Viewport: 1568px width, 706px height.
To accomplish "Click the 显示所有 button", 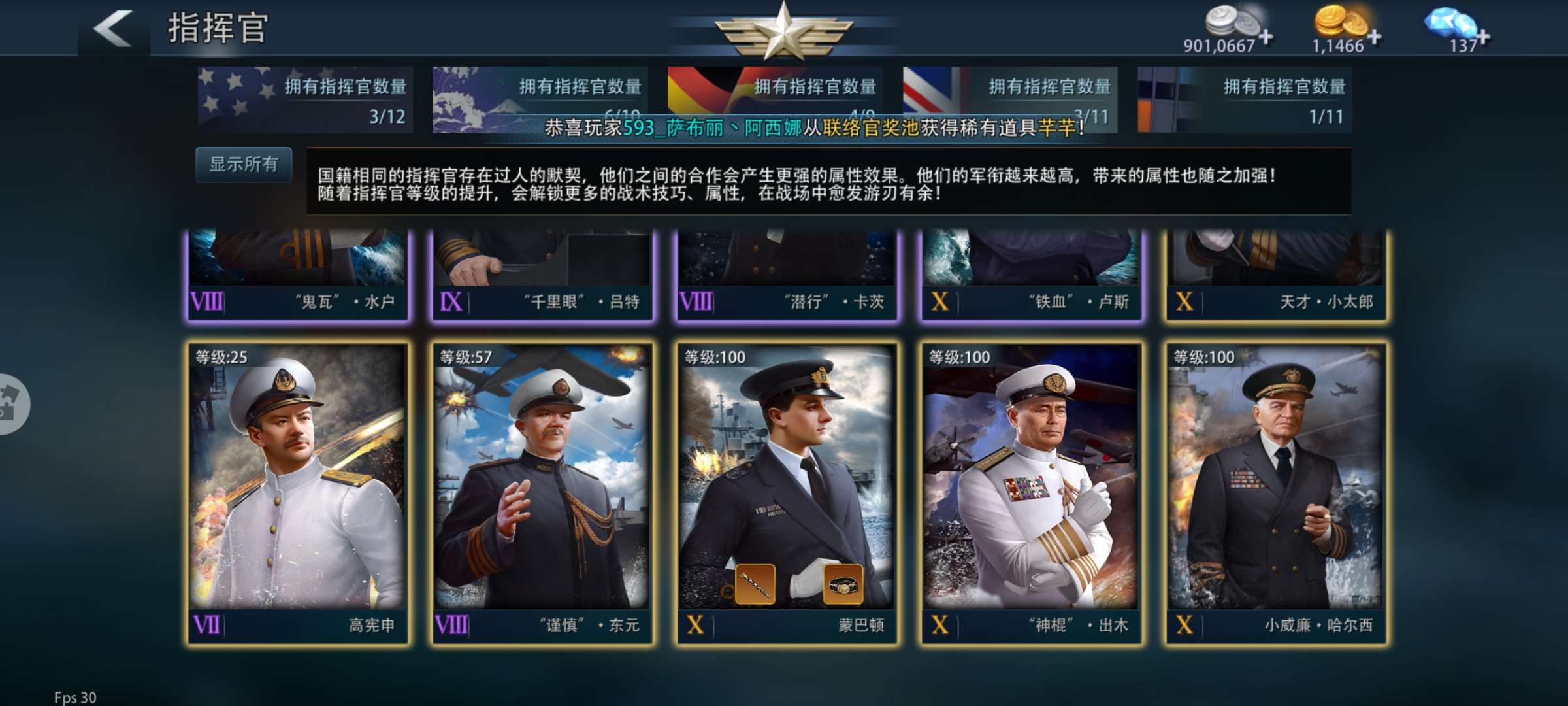I will tap(244, 164).
